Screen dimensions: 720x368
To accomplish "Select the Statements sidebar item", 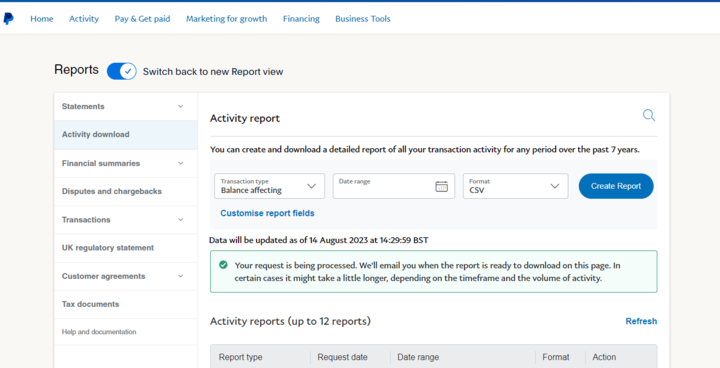I will coord(126,106).
